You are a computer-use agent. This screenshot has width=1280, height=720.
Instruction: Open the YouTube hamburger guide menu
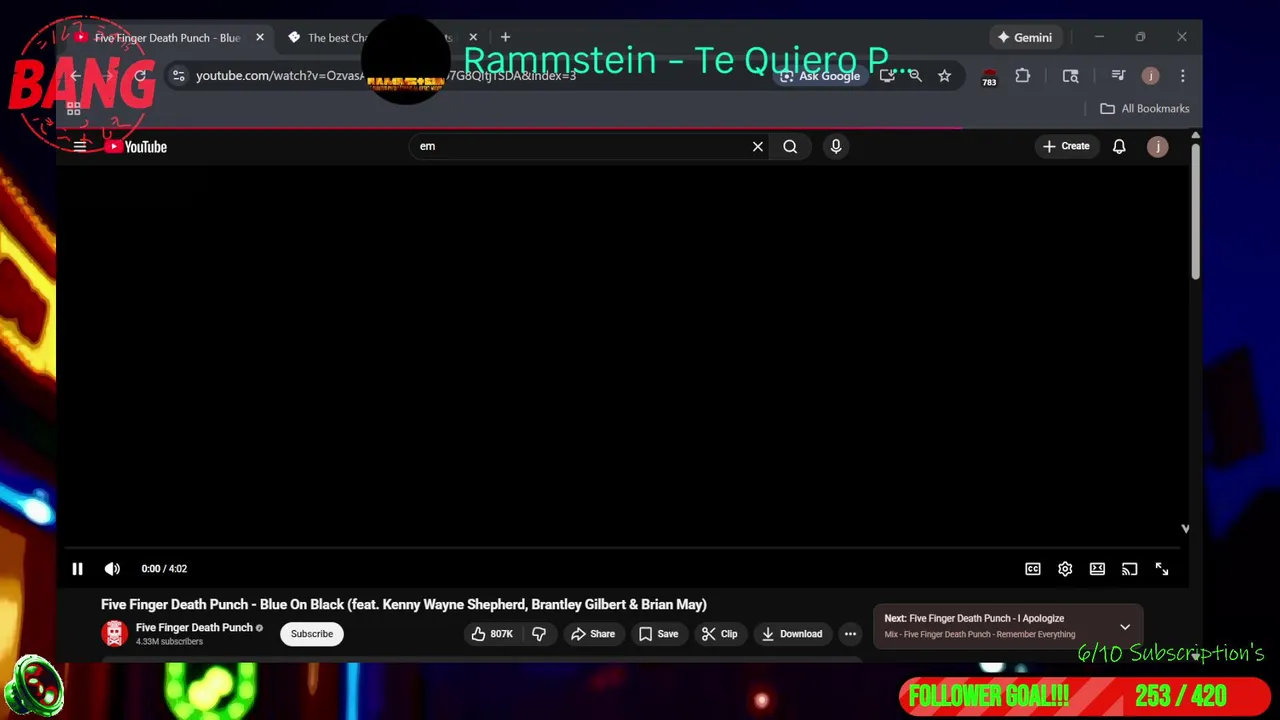click(x=80, y=146)
